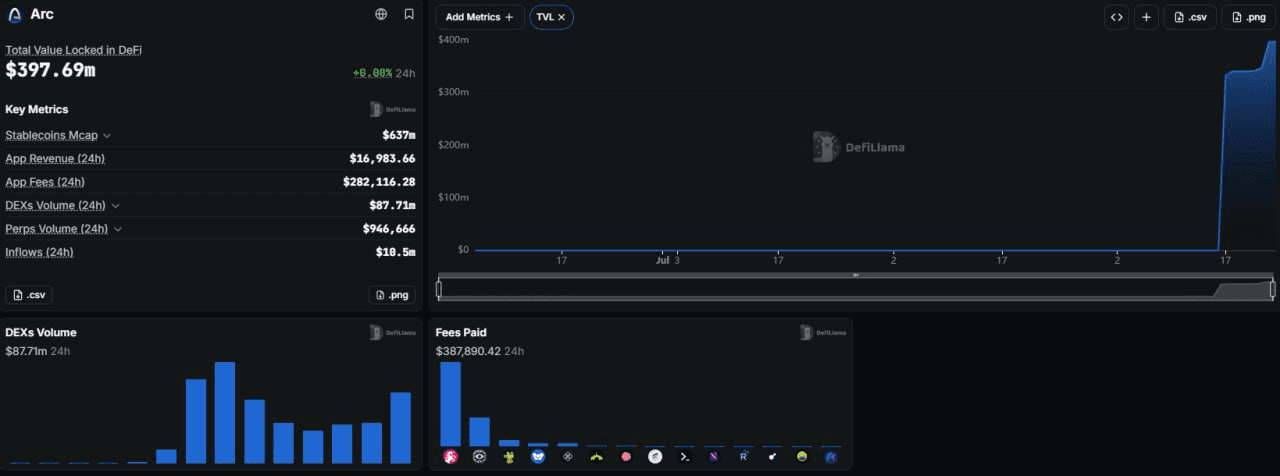Screen dimensions: 1280x476
Task: Click the $282,116.28 fees value
Action: [x=379, y=182]
